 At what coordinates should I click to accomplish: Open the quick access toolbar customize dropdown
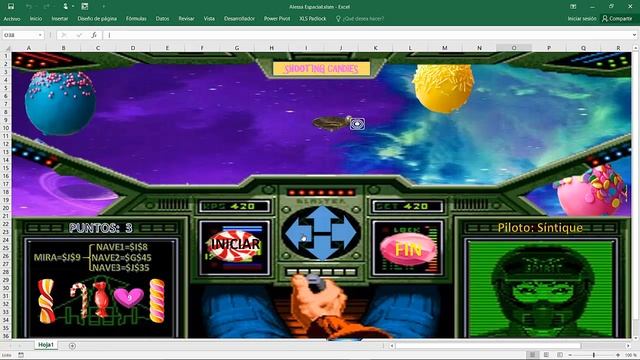click(x=104, y=7)
